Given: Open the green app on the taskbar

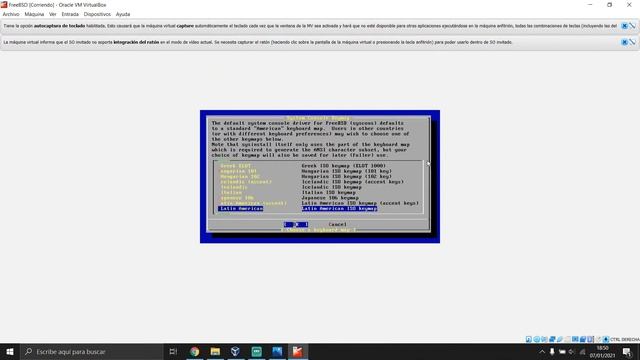Looking at the screenshot, I should [x=256, y=351].
